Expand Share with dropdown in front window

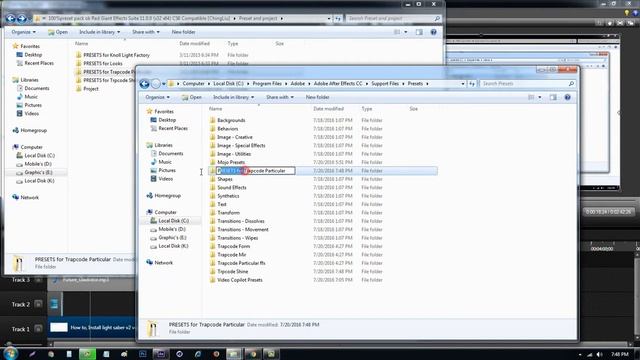point(280,97)
